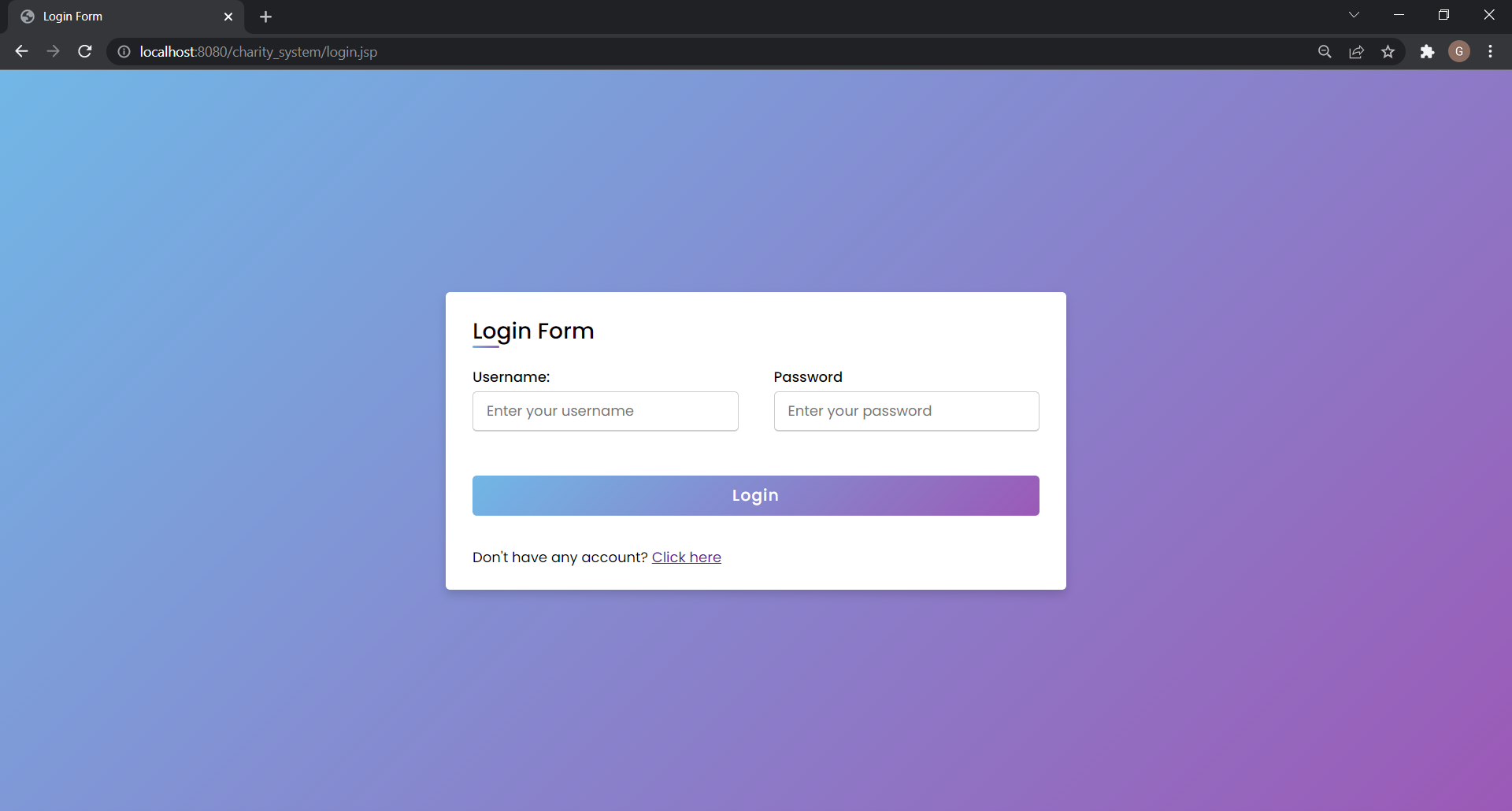Click the share icon next to the address bar

pos(1357,51)
